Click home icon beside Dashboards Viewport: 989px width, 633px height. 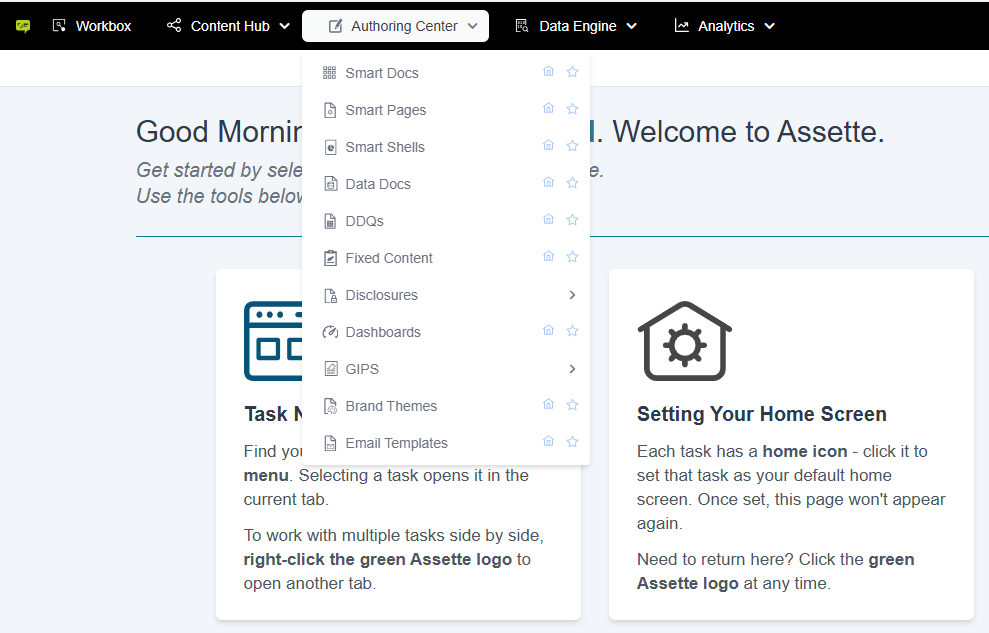coord(548,330)
